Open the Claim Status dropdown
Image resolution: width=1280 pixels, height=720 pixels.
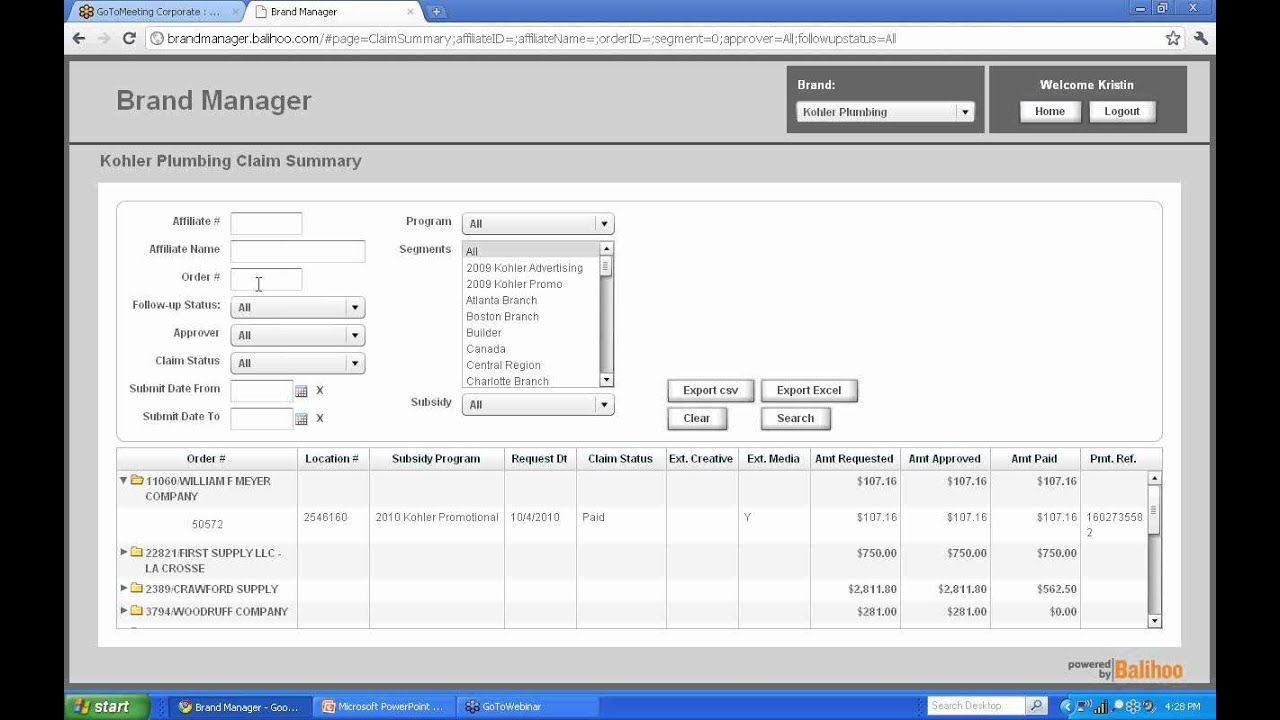click(297, 364)
